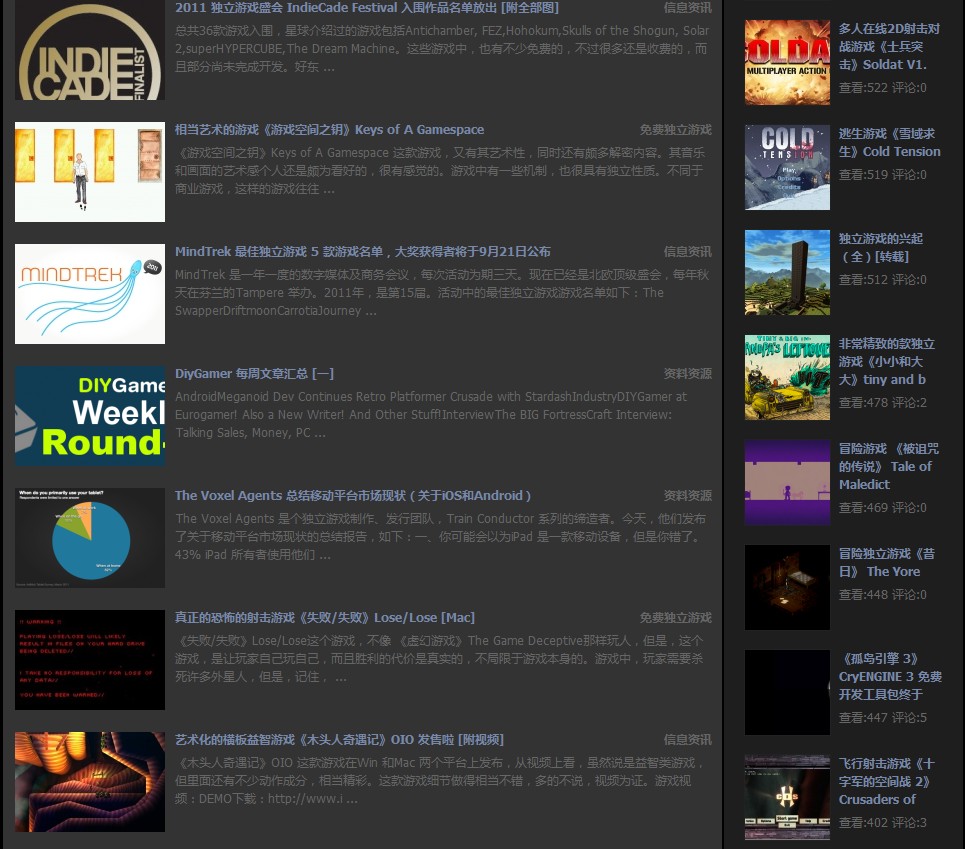The image size is (965, 849).
Task: Open the DiyGamer 每周文章汇总 article title
Action: 254,373
